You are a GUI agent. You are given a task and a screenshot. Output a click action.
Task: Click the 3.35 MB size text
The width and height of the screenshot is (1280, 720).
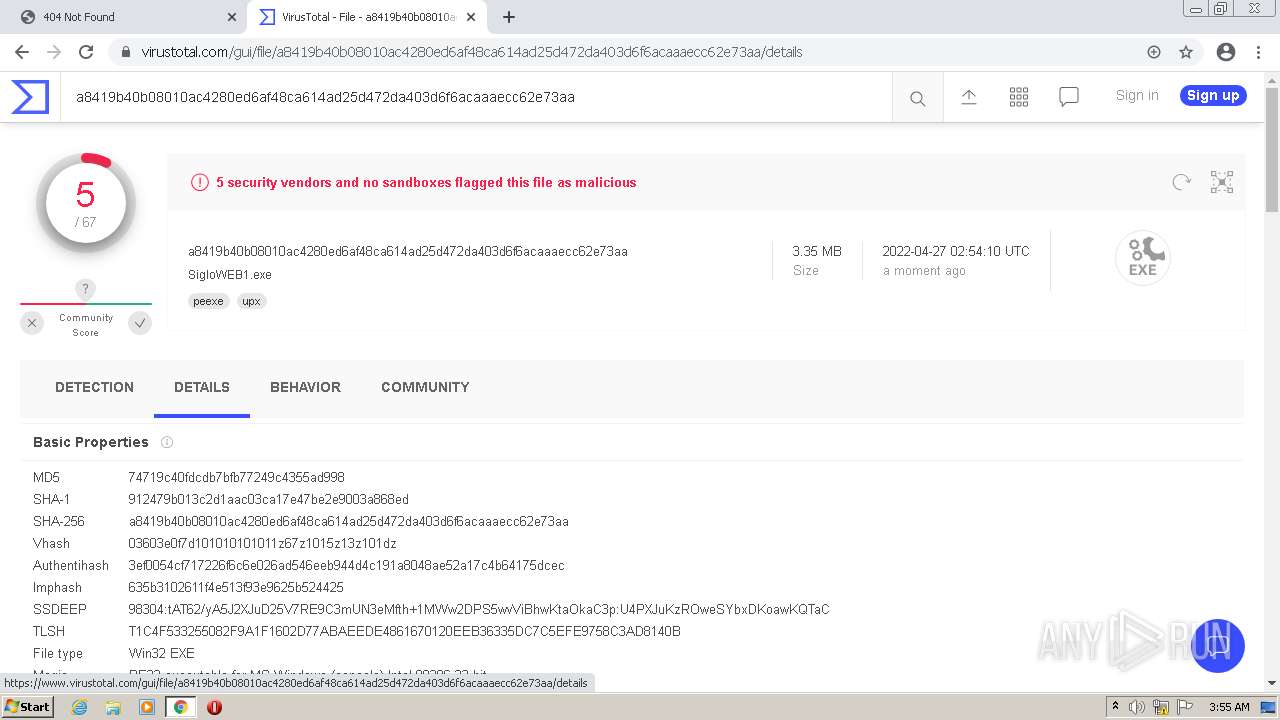tap(817, 251)
